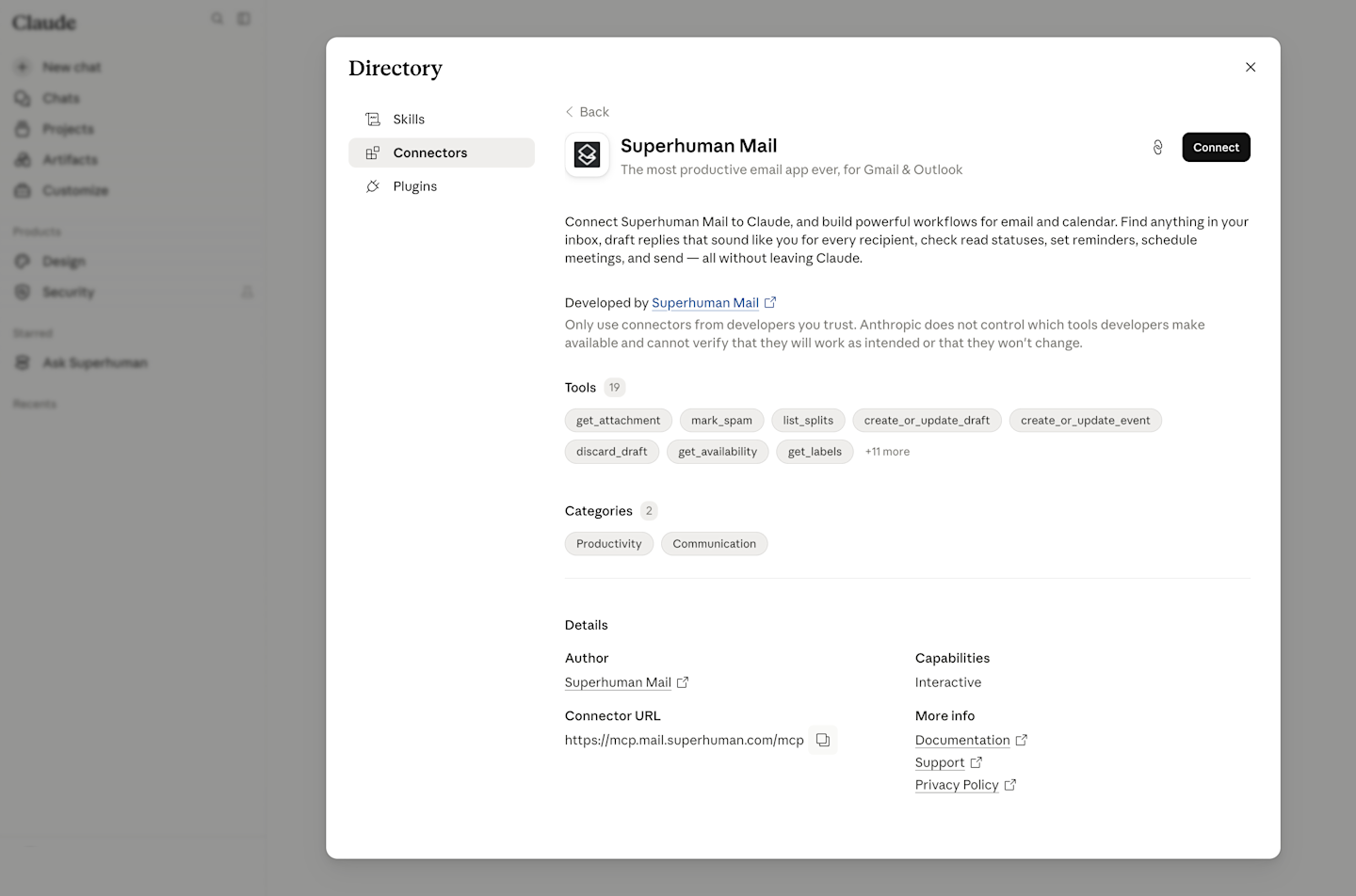Click the connector URL text
Screen dimensions: 1356x896
[x=685, y=741]
